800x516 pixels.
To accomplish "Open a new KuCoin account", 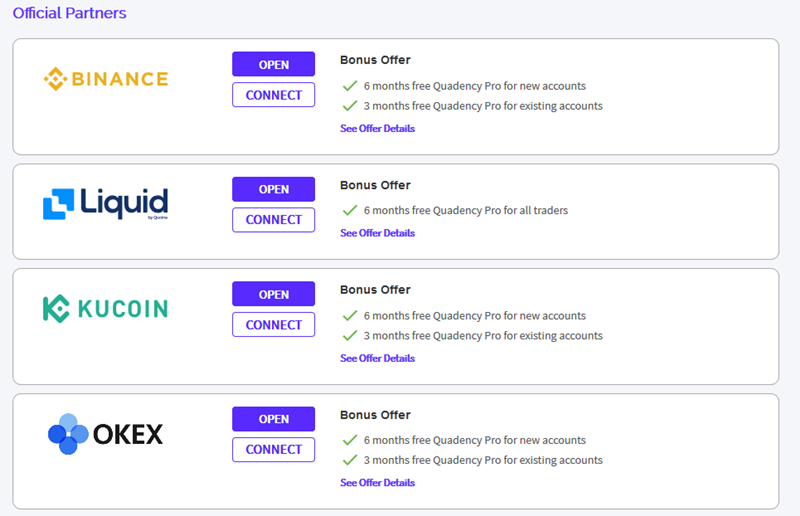I will (x=273, y=294).
